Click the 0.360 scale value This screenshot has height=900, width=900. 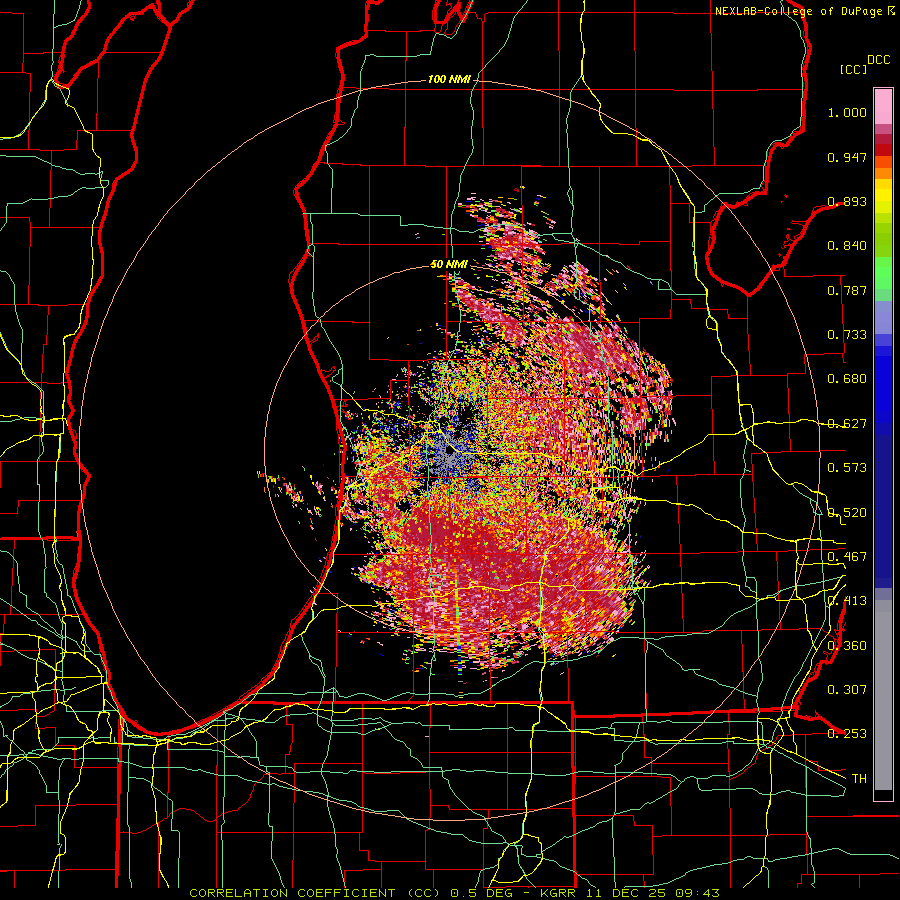(x=847, y=646)
